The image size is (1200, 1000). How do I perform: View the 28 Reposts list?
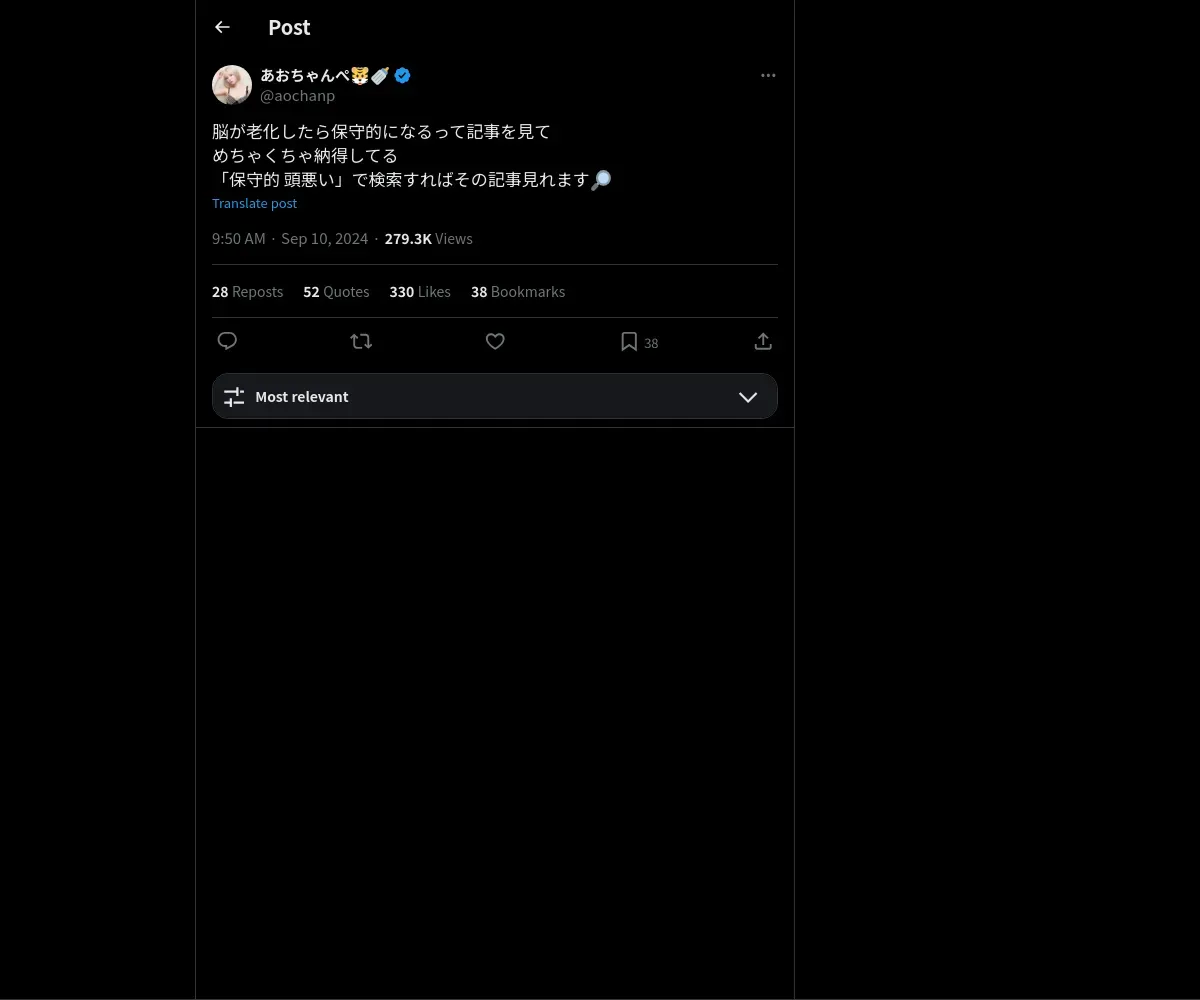point(247,292)
